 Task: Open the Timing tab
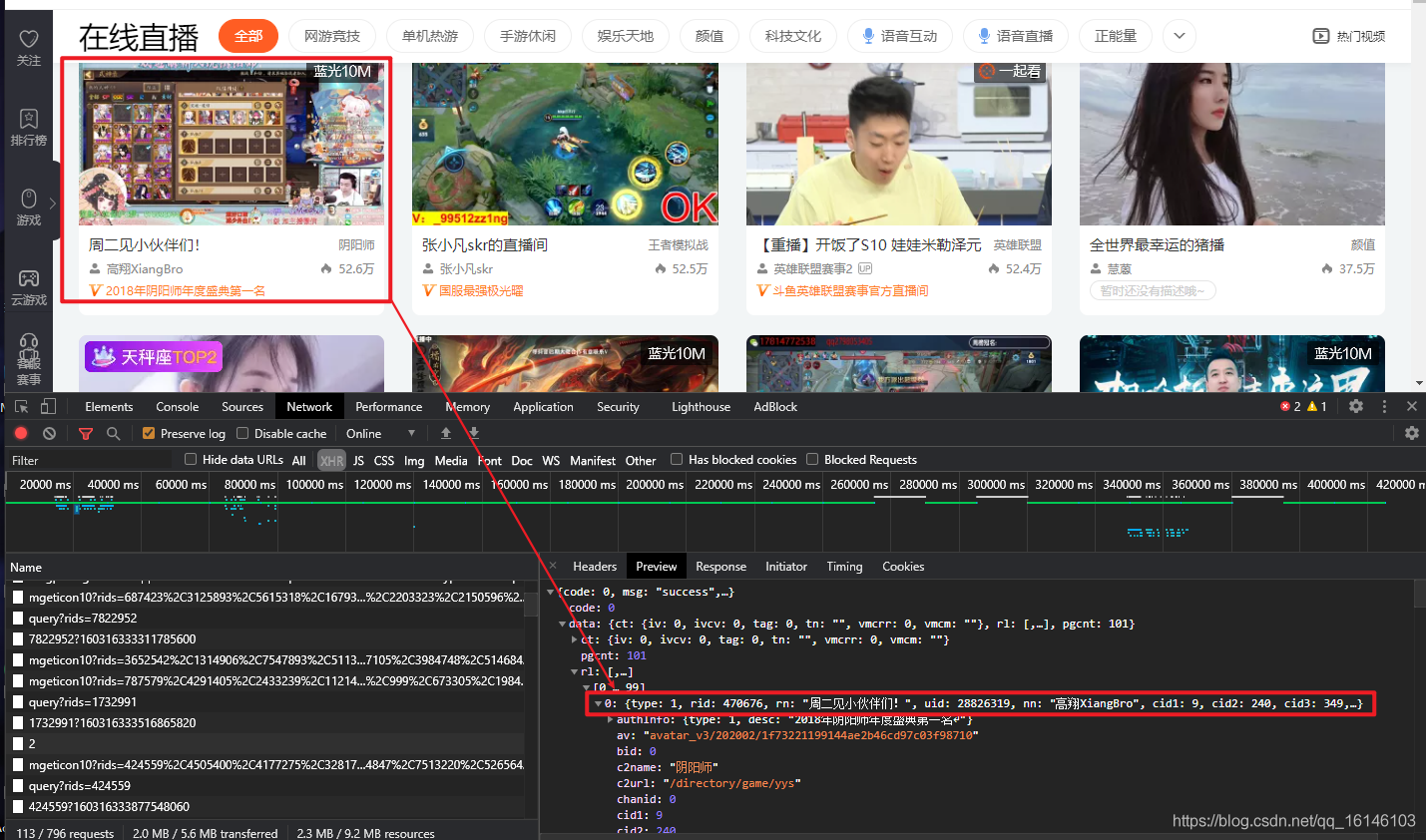click(x=844, y=566)
